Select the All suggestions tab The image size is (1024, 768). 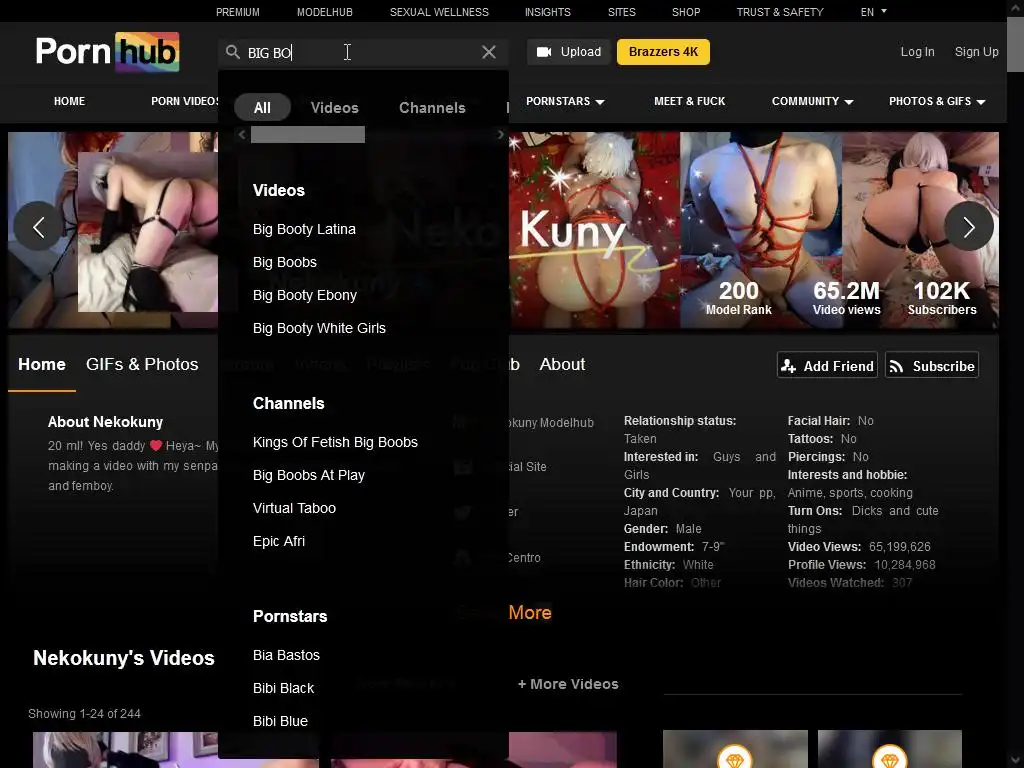point(262,108)
